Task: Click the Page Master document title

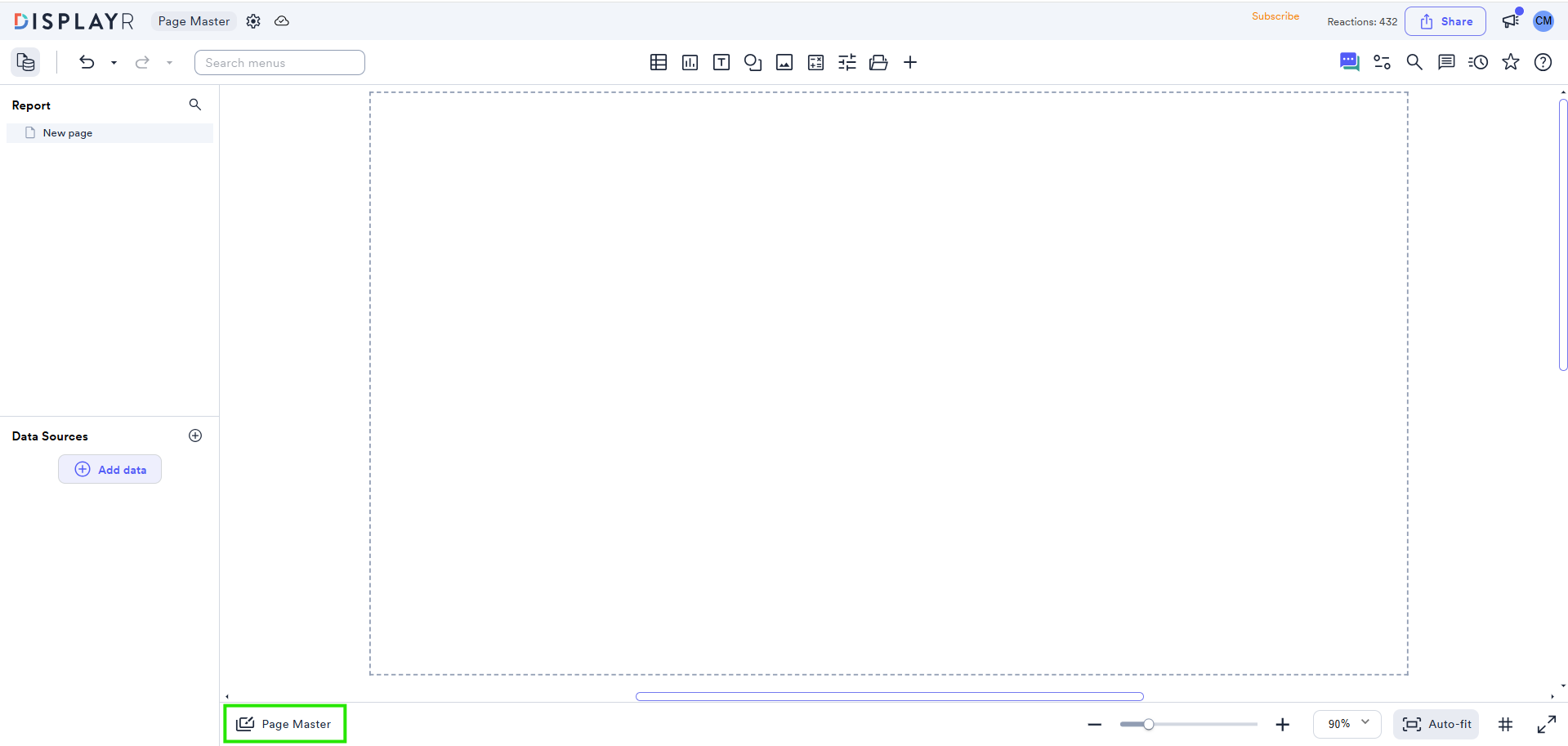Action: pos(194,21)
